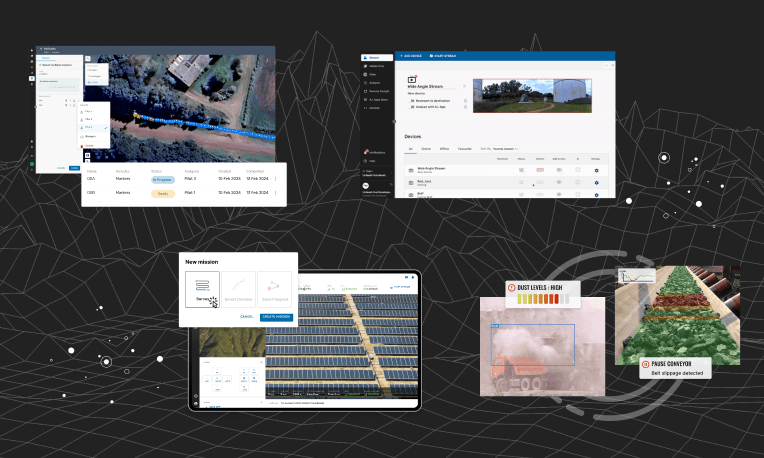Open settings gear for Mod_test row
The height and width of the screenshot is (458, 764).
click(596, 183)
